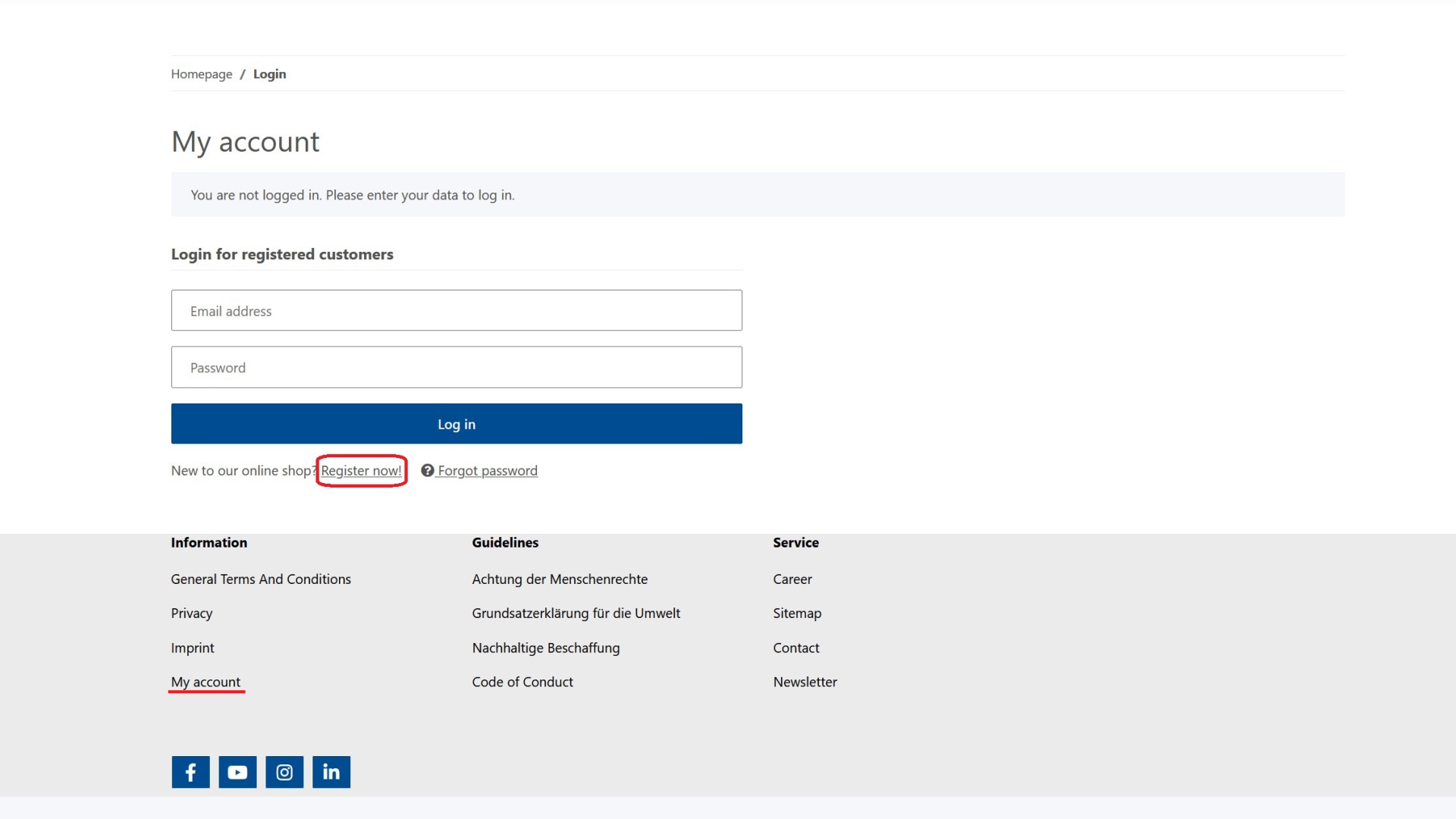This screenshot has width=1456, height=819.
Task: Open the Facebook social icon
Action: (x=190, y=772)
